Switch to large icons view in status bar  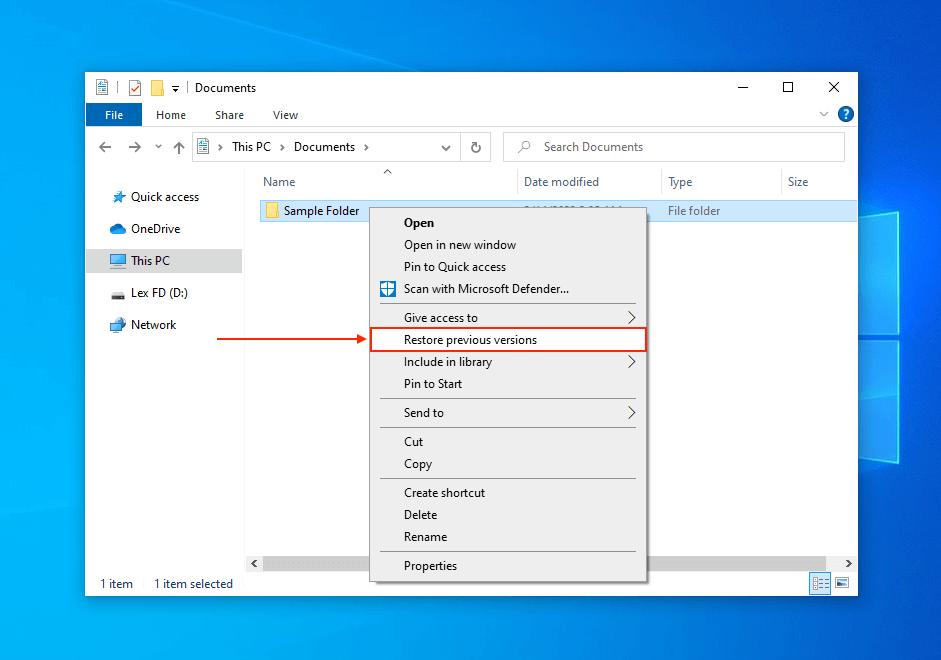[842, 583]
